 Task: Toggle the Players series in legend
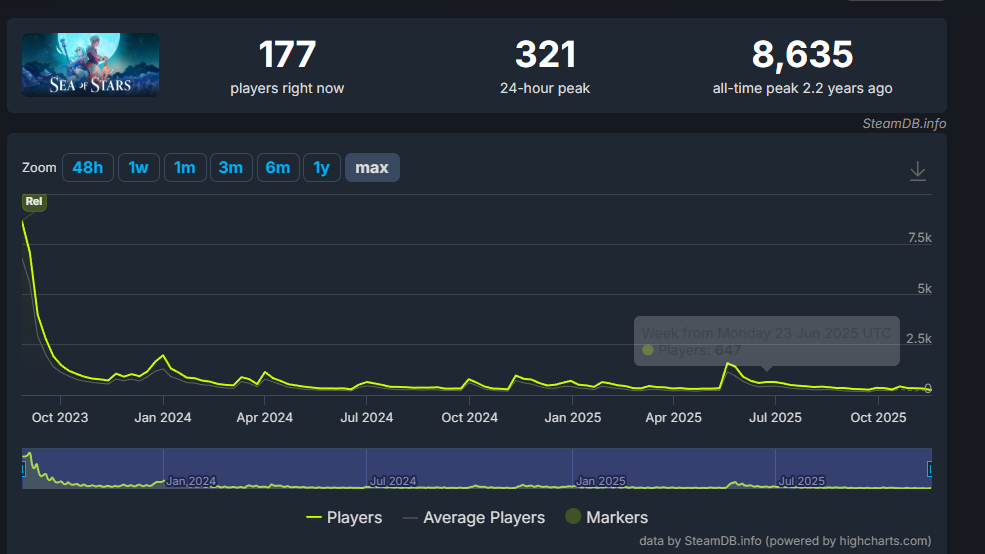344,517
